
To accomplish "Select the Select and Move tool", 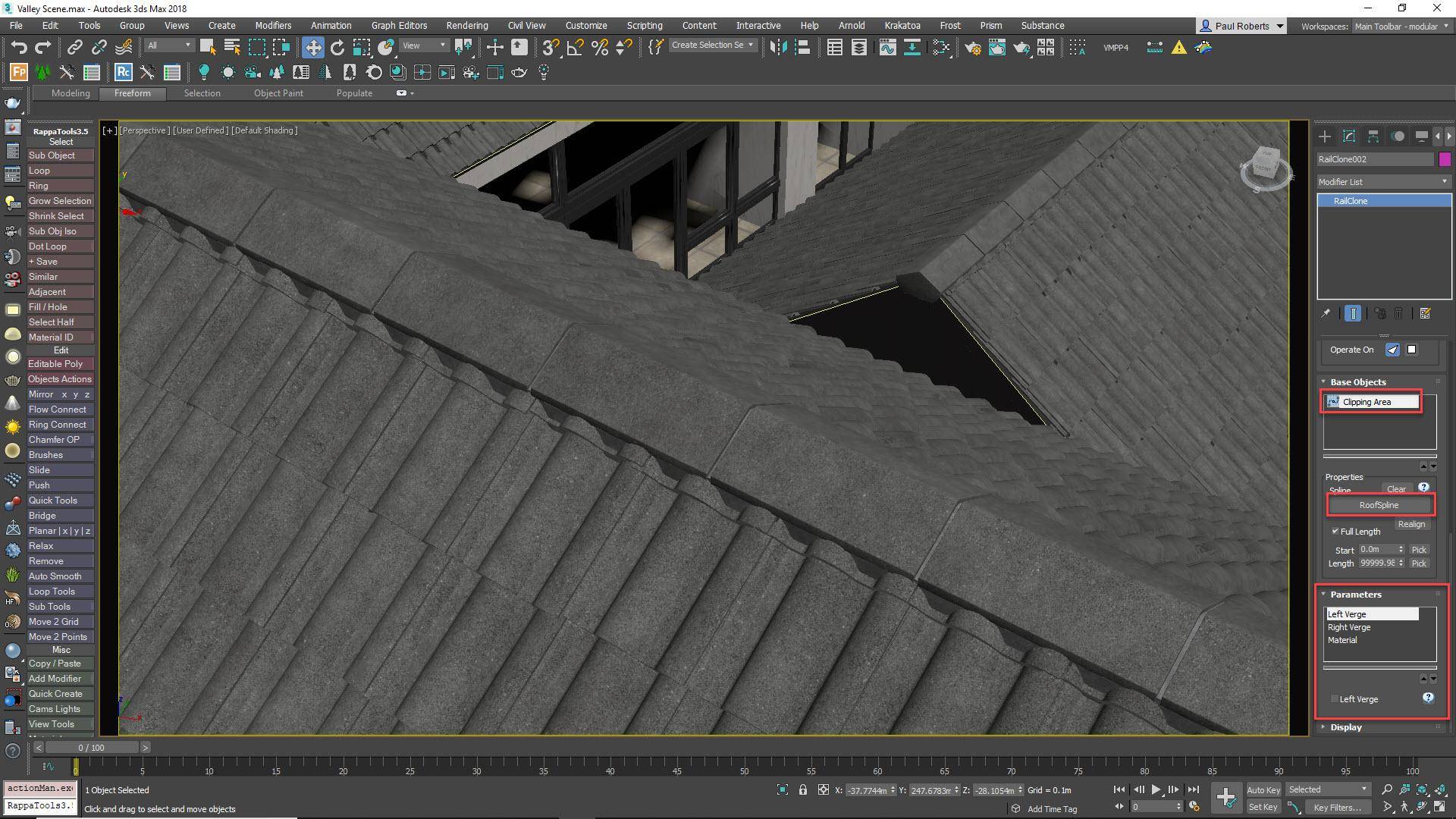I will coord(313,47).
